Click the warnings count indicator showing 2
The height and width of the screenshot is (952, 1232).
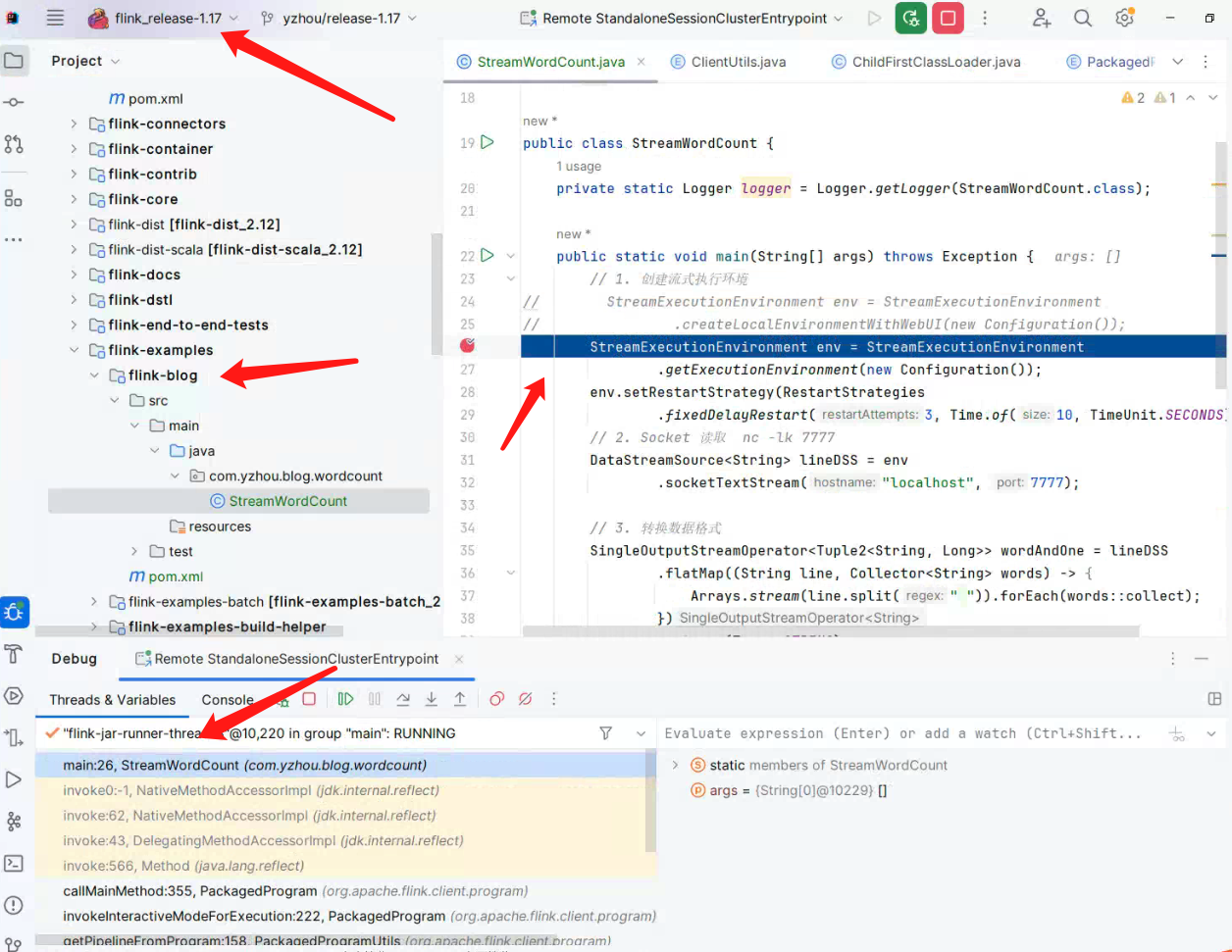point(1133,98)
